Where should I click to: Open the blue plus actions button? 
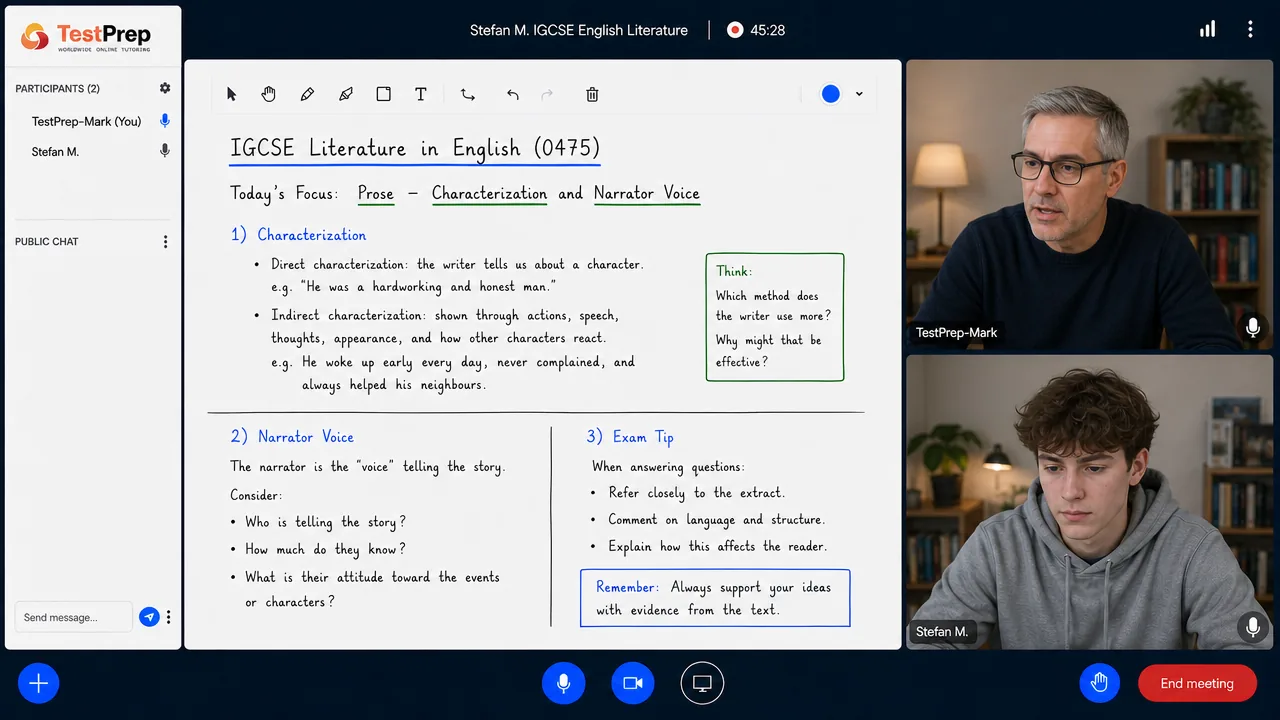tap(39, 683)
